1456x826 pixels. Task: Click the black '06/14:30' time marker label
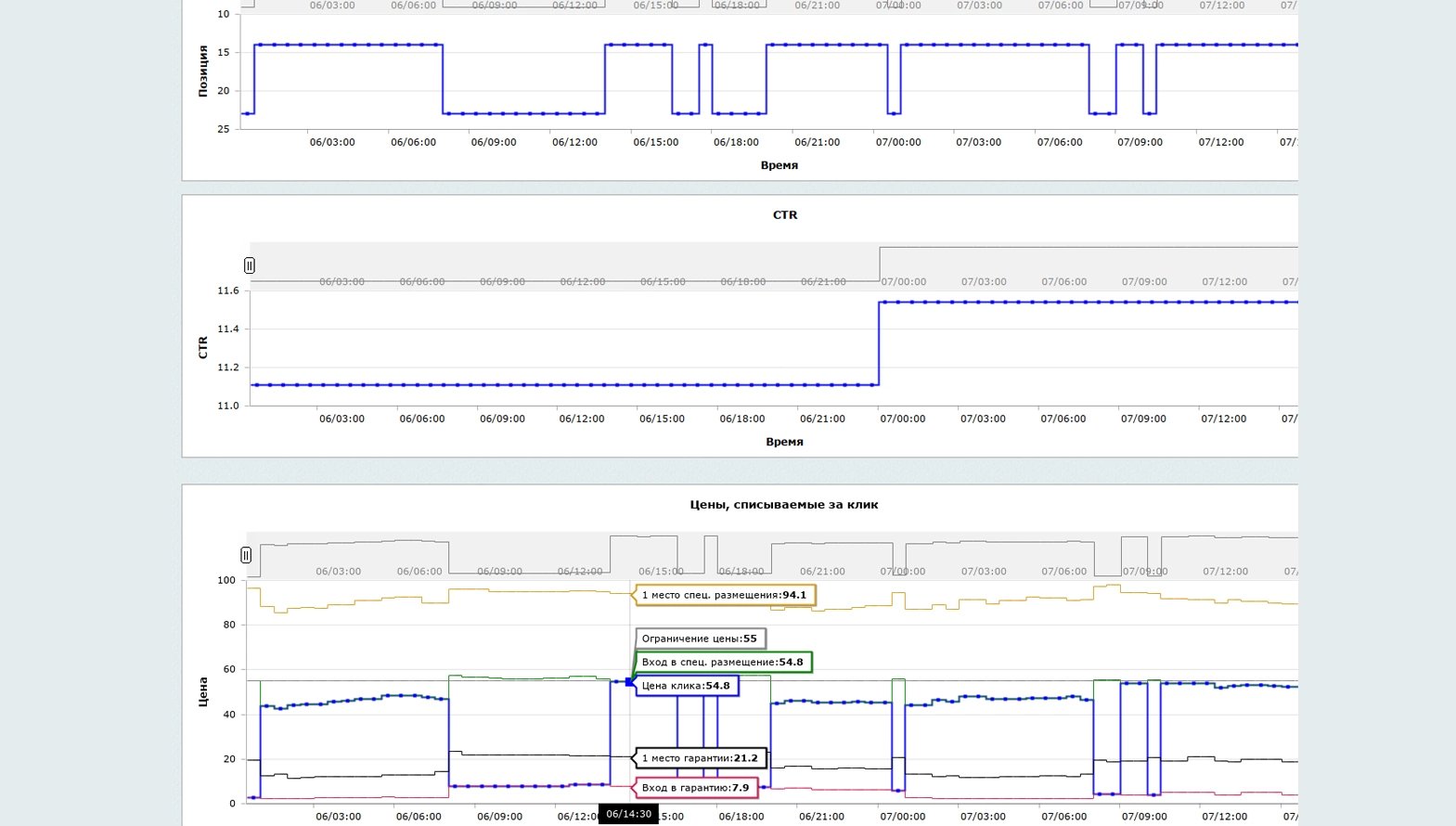click(628, 814)
